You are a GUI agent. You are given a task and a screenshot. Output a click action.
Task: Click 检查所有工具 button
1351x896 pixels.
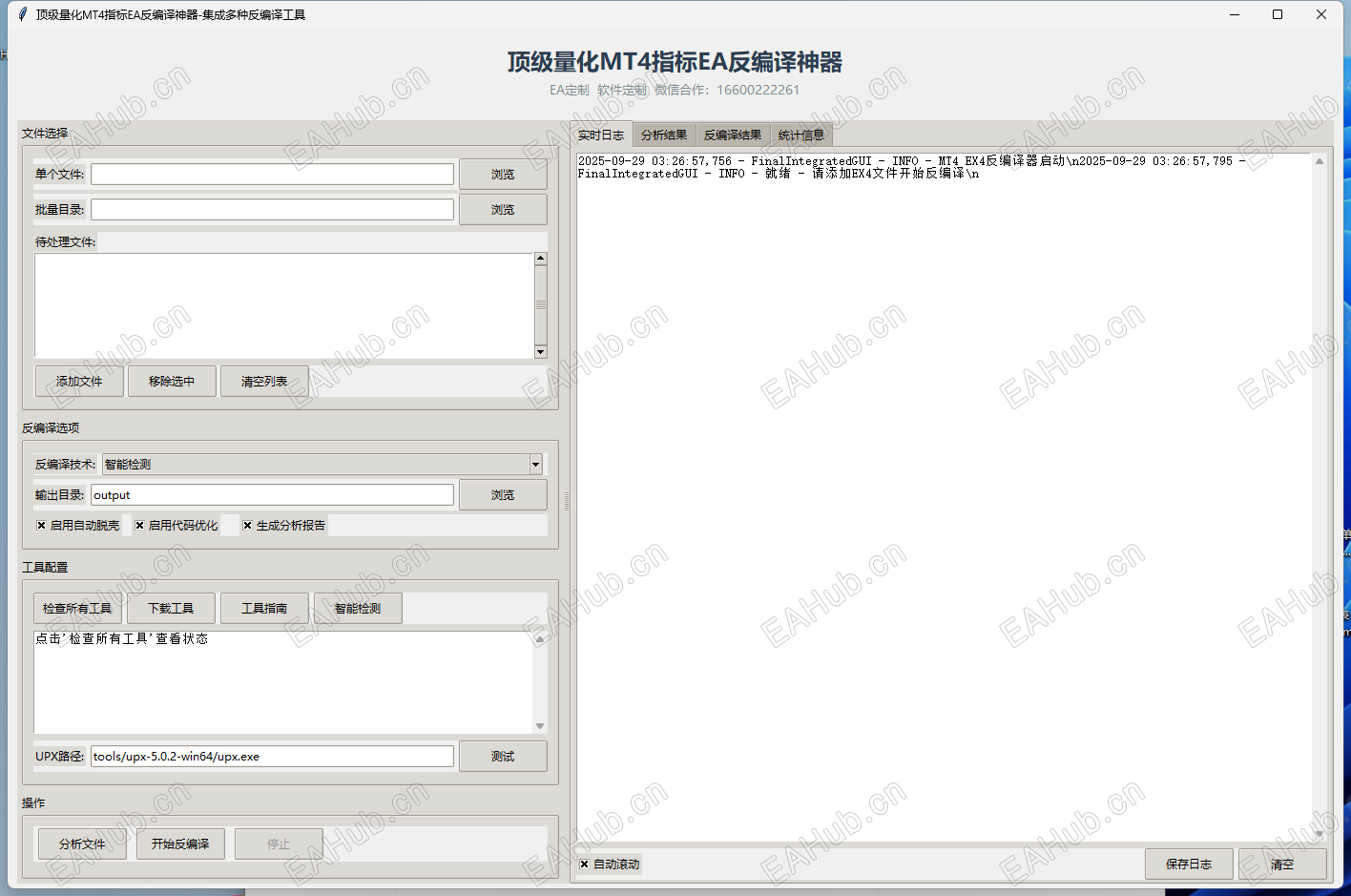pyautogui.click(x=77, y=609)
